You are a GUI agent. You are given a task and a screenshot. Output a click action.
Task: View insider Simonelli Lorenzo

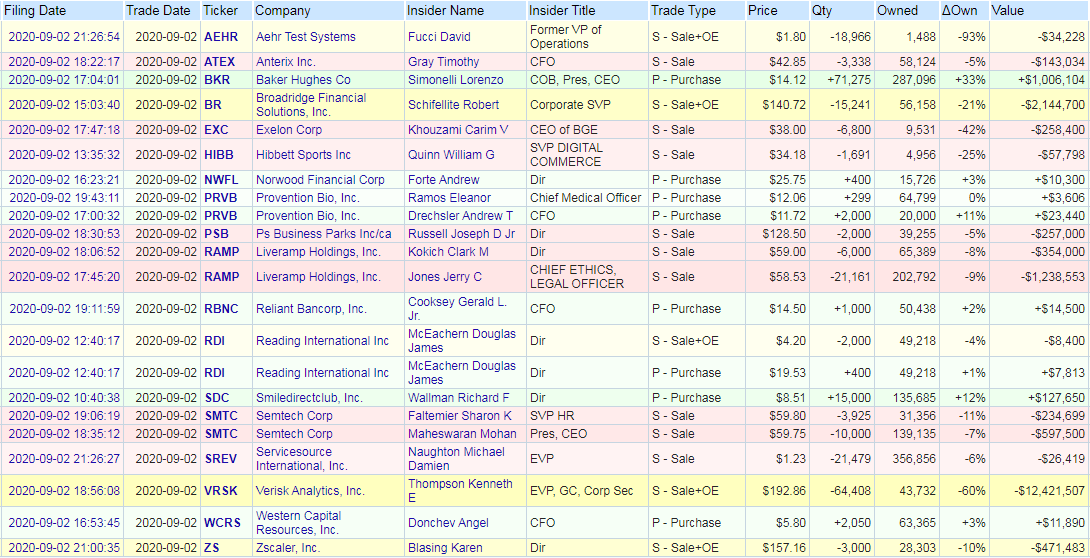pyautogui.click(x=455, y=80)
